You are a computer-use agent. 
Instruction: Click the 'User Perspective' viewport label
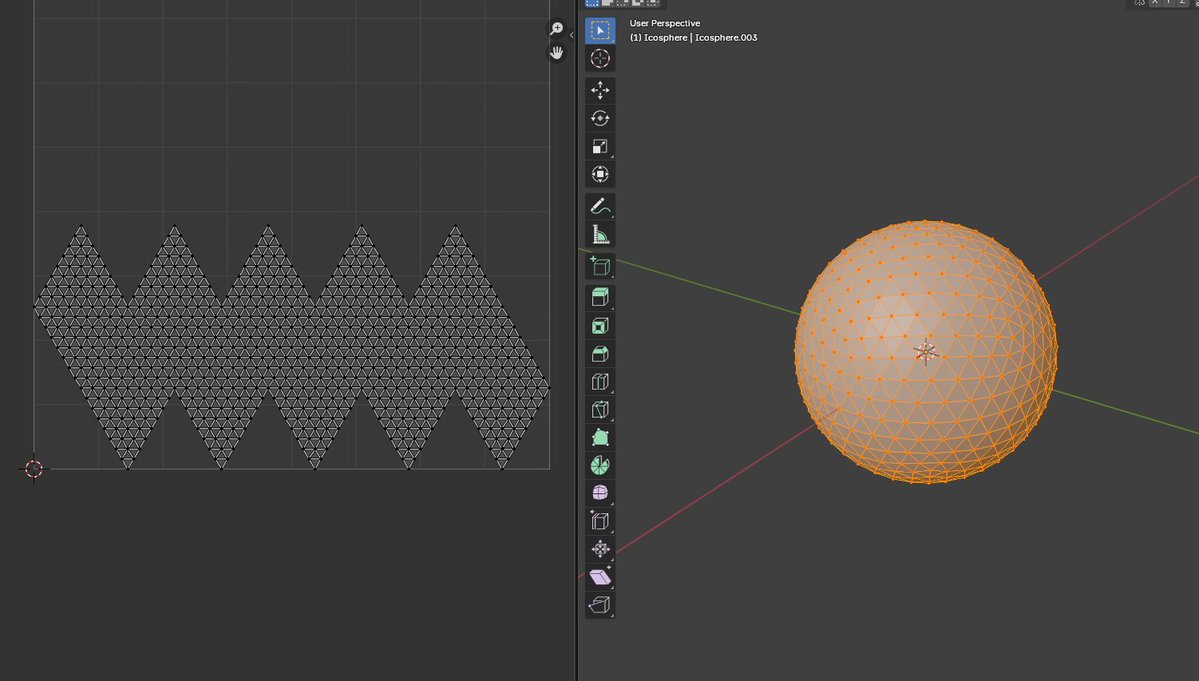(x=664, y=24)
